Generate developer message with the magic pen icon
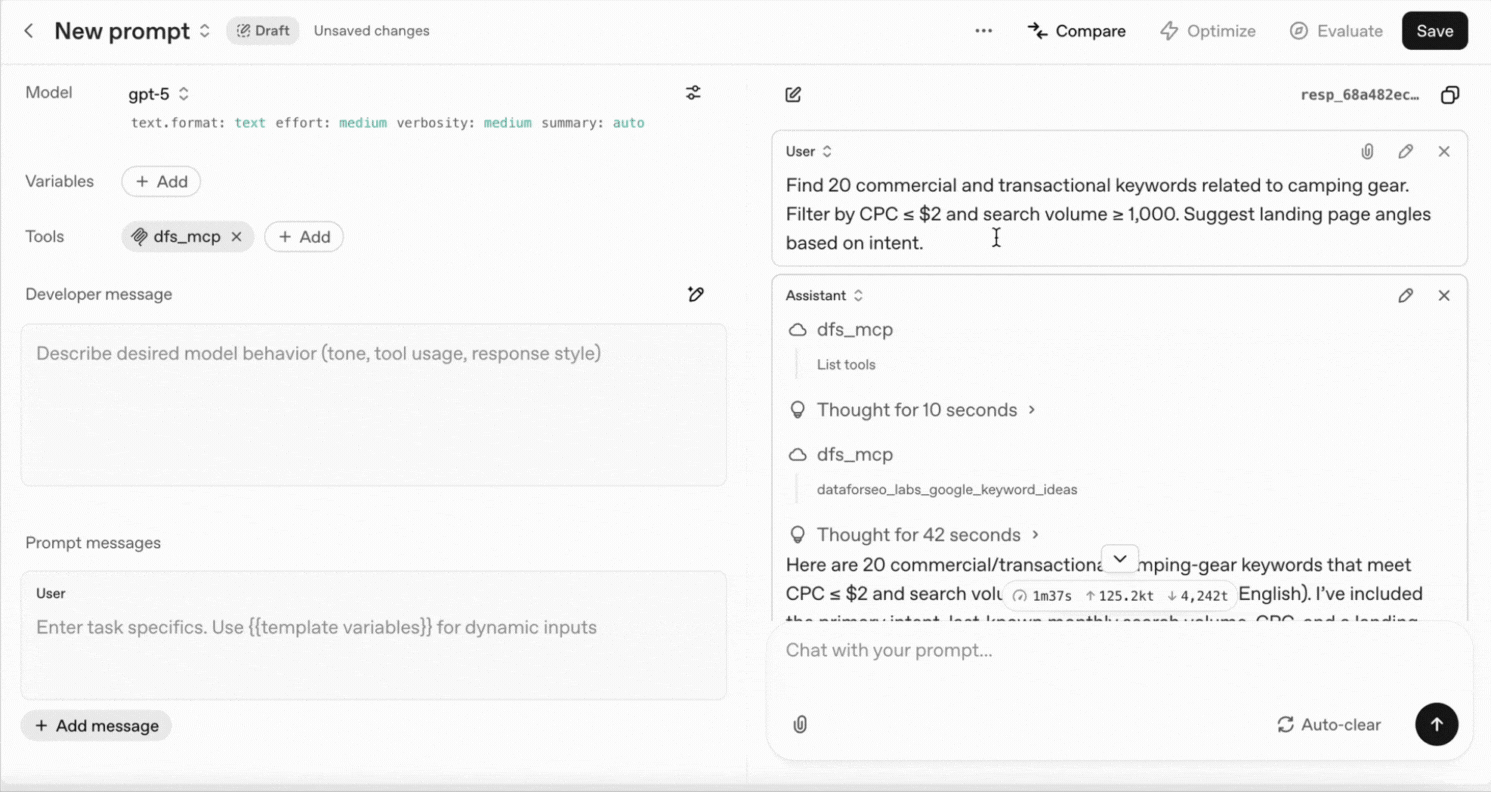Image resolution: width=1491 pixels, height=792 pixels. coord(696,294)
